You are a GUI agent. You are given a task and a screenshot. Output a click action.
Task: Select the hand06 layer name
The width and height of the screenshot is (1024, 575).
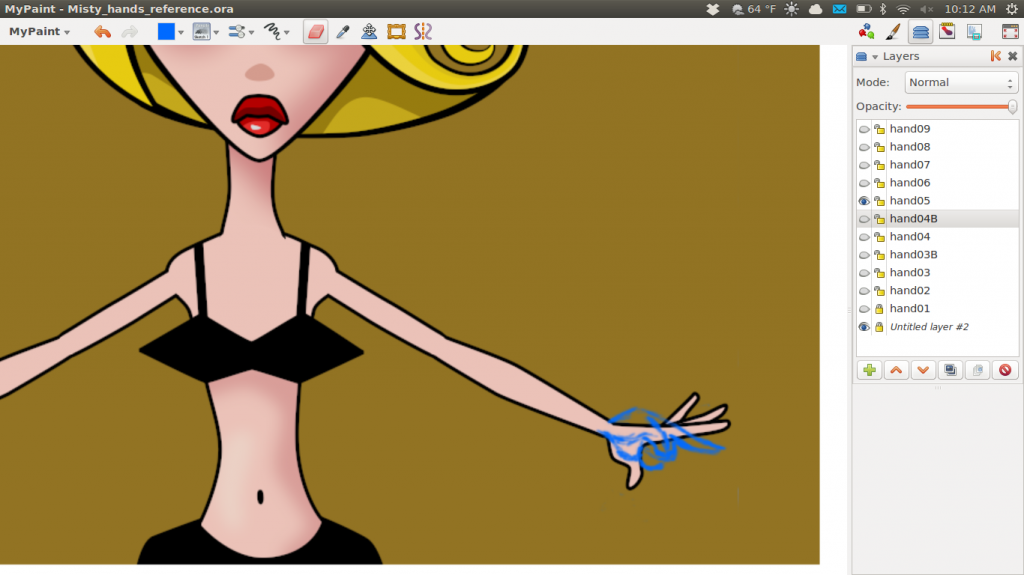tap(910, 183)
